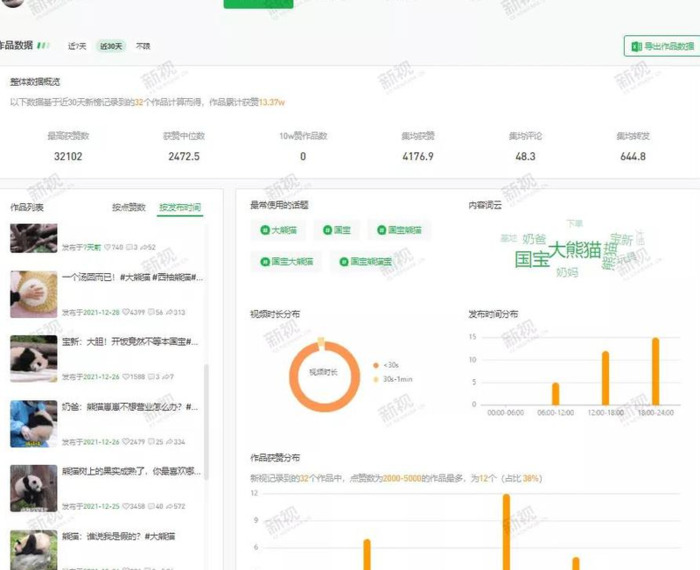Image resolution: width=700 pixels, height=570 pixels.
Task: Click the comment icon beside 56 comments
Action: coord(151,312)
